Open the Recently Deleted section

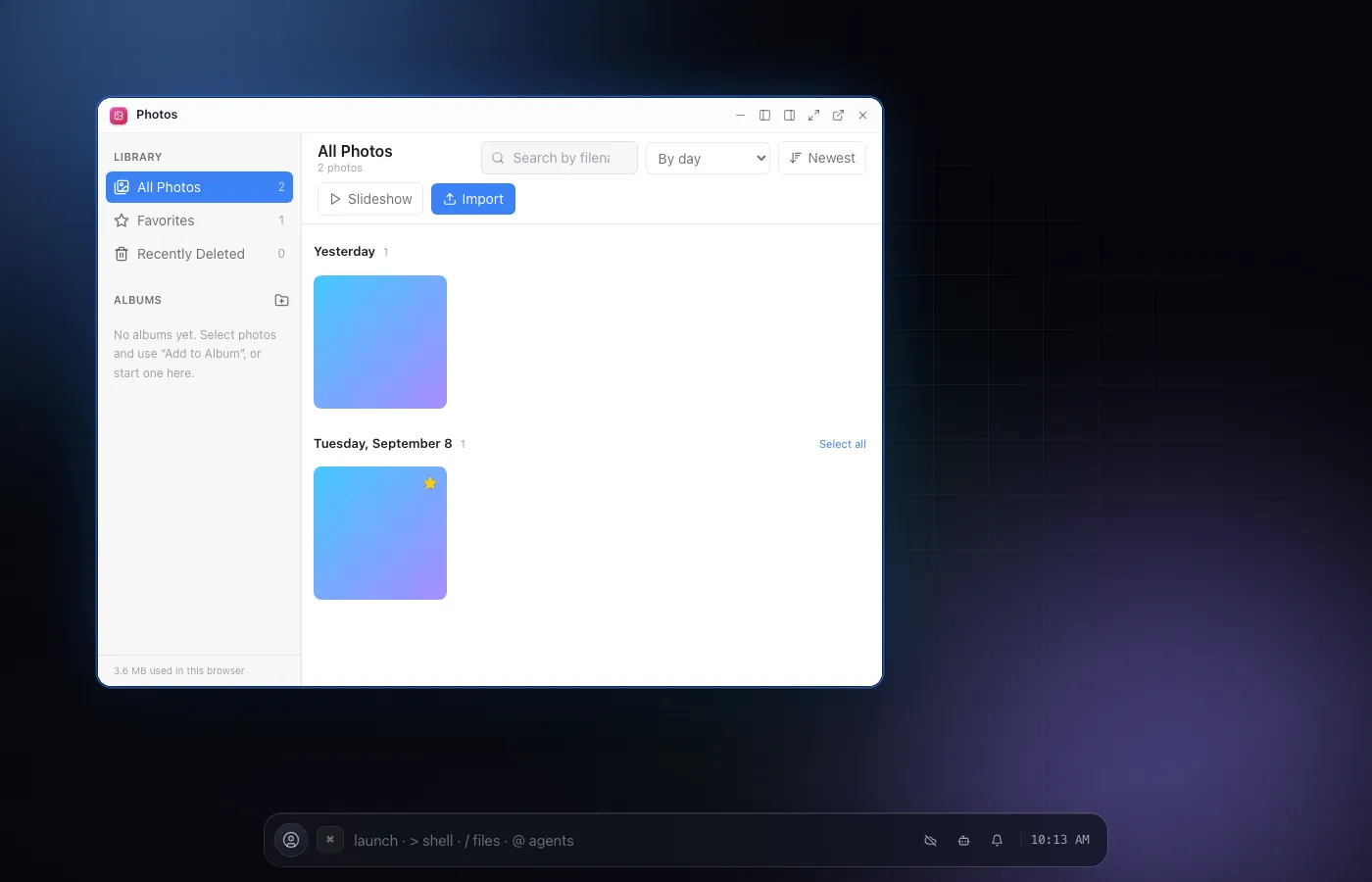tap(199, 254)
